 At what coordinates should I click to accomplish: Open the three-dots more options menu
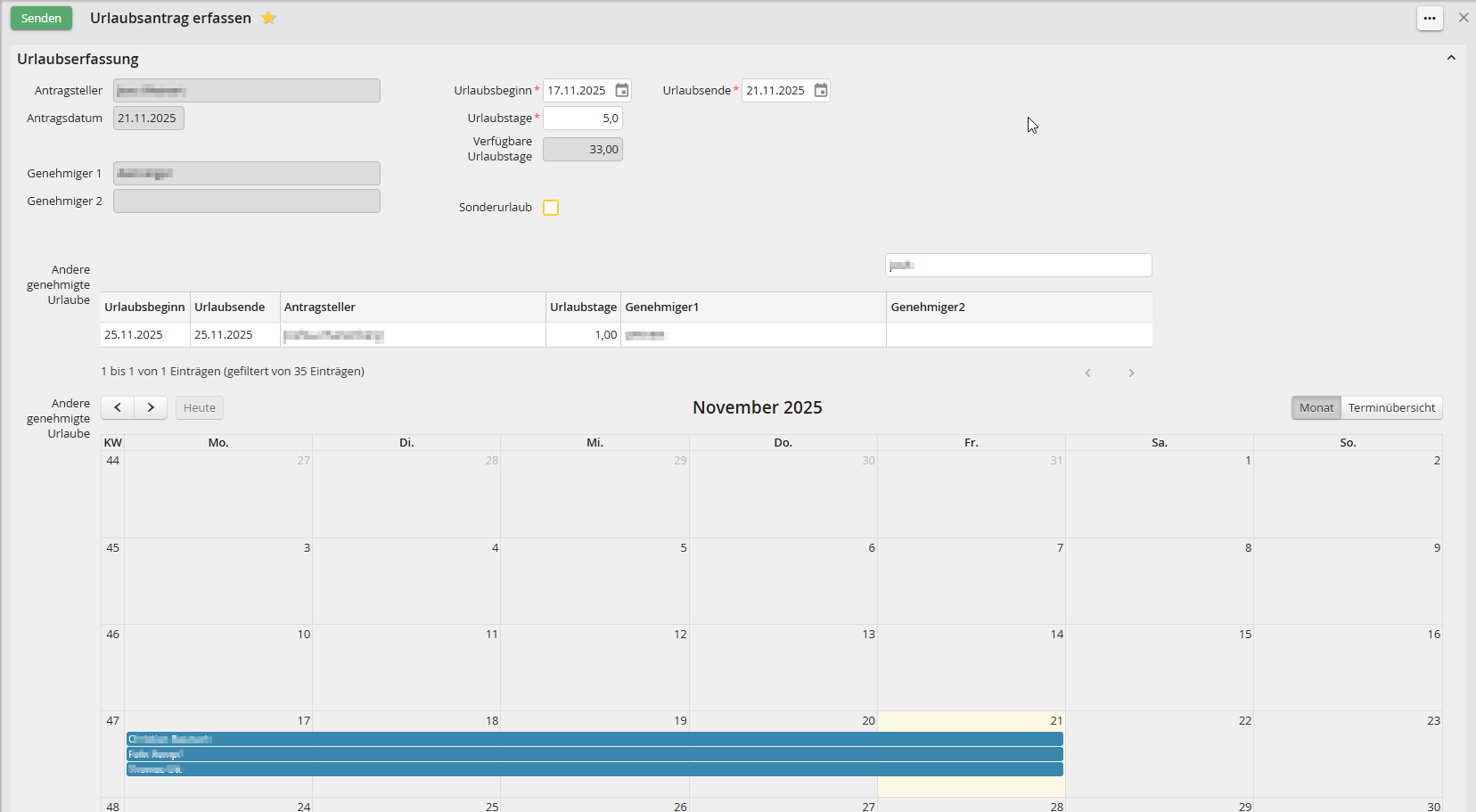(1430, 19)
